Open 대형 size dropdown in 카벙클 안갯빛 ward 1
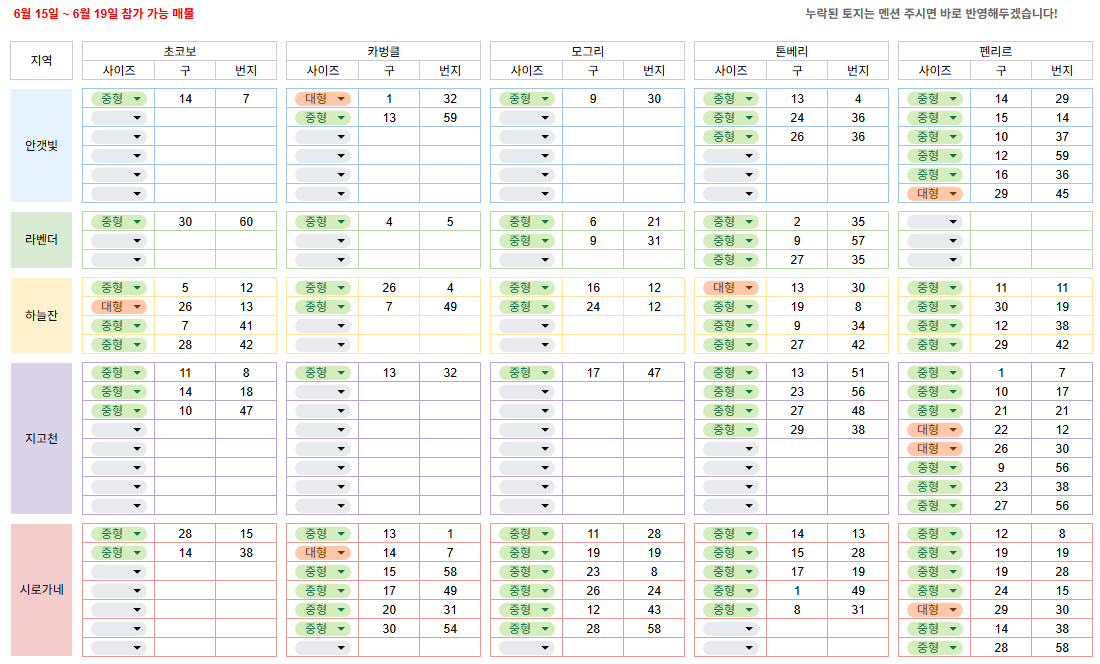 coord(323,99)
